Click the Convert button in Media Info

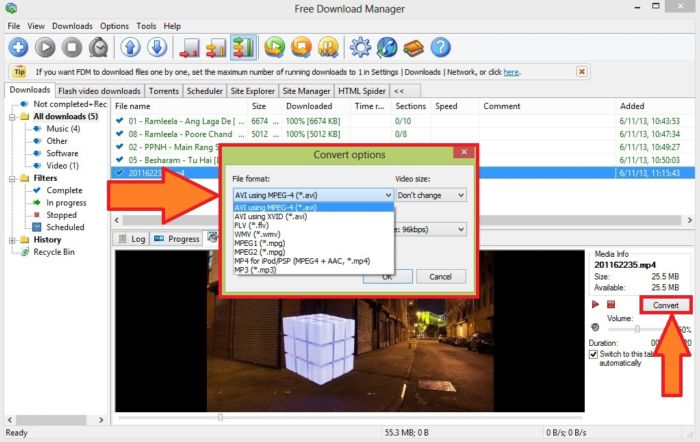[666, 305]
